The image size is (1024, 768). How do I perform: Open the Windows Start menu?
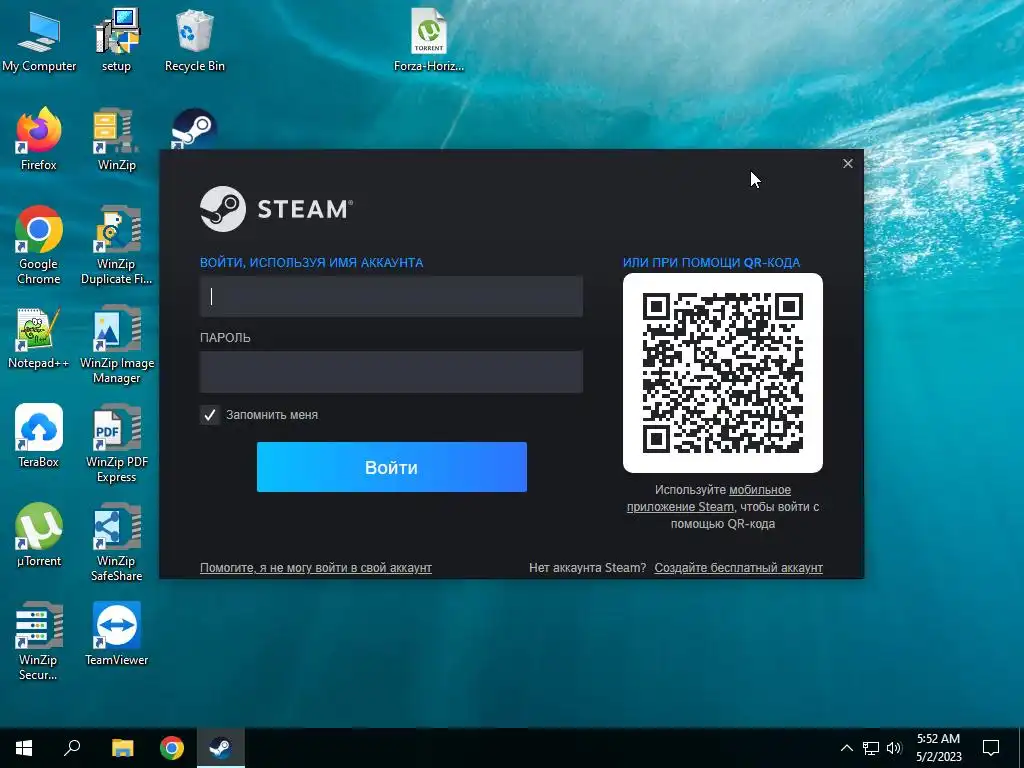(24, 748)
